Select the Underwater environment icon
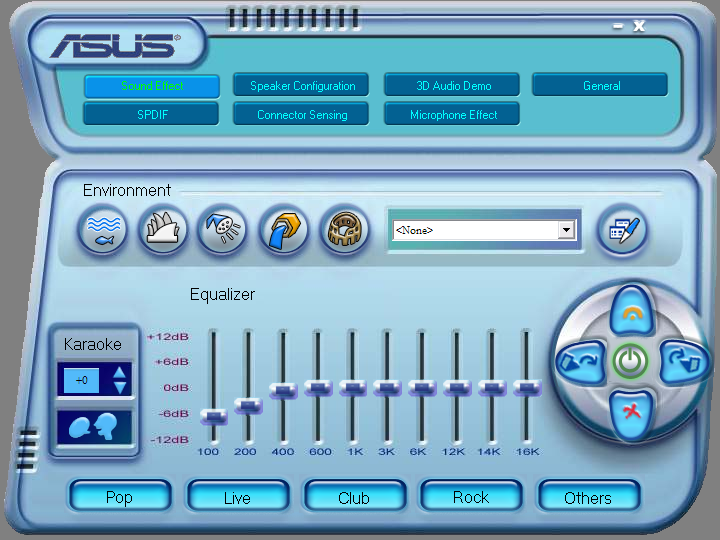The height and width of the screenshot is (540, 720). pos(103,232)
